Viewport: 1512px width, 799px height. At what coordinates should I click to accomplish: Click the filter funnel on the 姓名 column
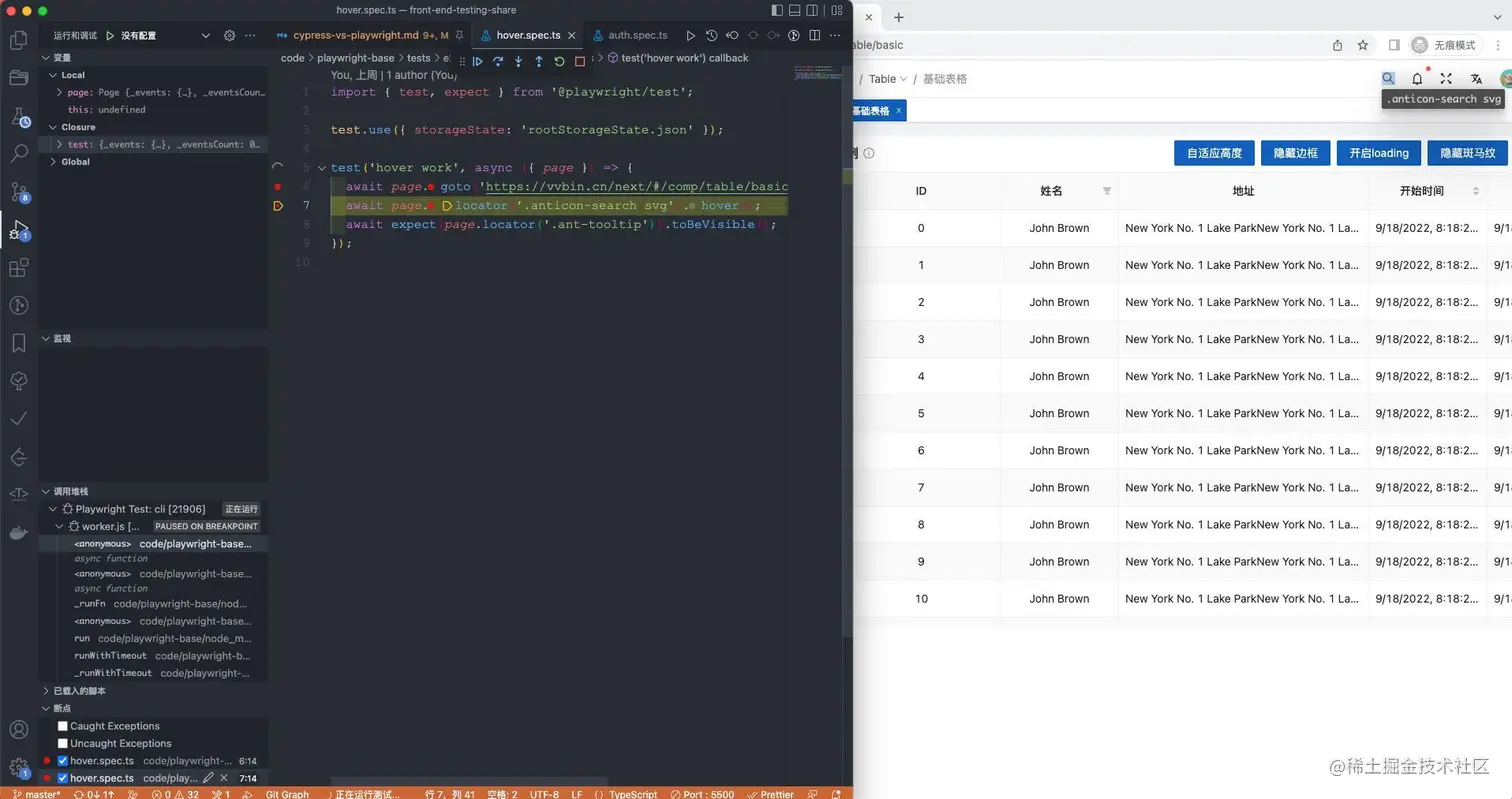1107,191
